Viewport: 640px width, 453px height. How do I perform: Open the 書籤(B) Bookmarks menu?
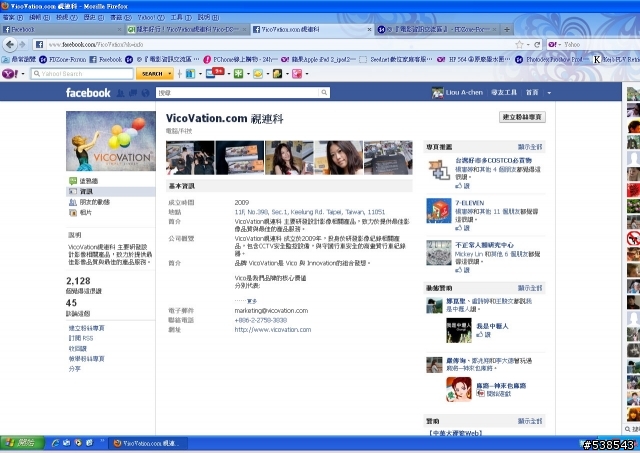pyautogui.click(x=121, y=18)
